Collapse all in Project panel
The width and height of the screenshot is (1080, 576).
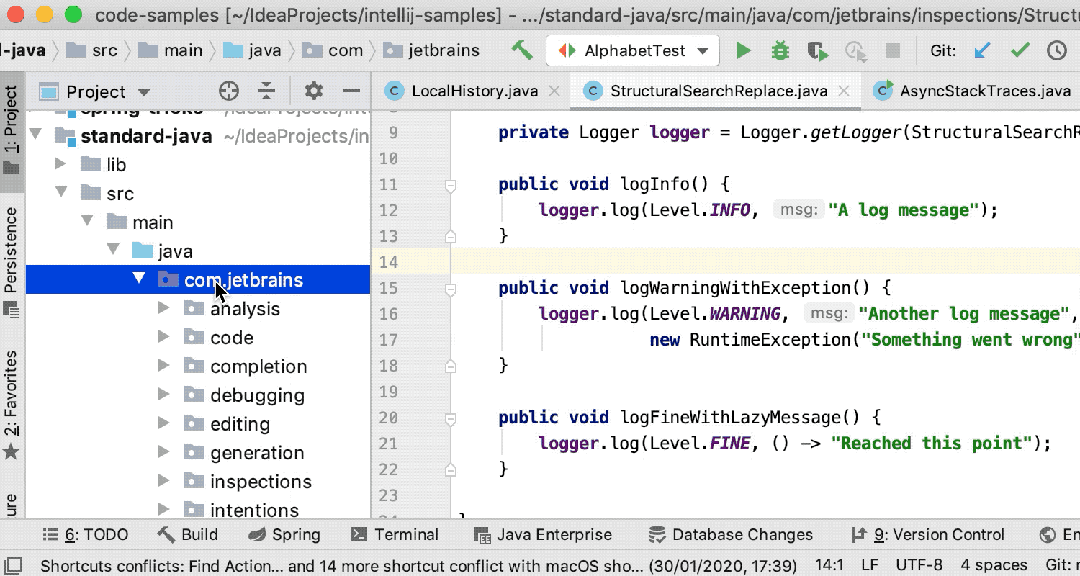click(266, 91)
